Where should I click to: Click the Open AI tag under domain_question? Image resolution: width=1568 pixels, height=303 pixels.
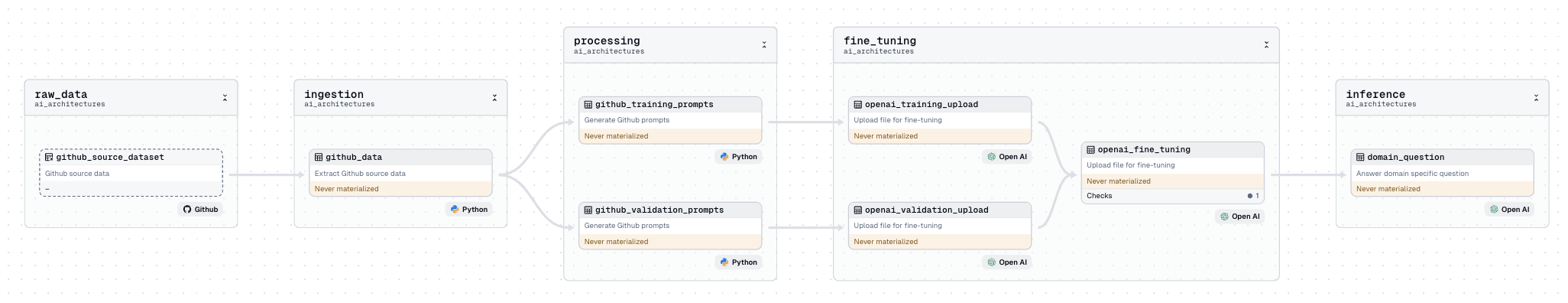[x=1509, y=209]
